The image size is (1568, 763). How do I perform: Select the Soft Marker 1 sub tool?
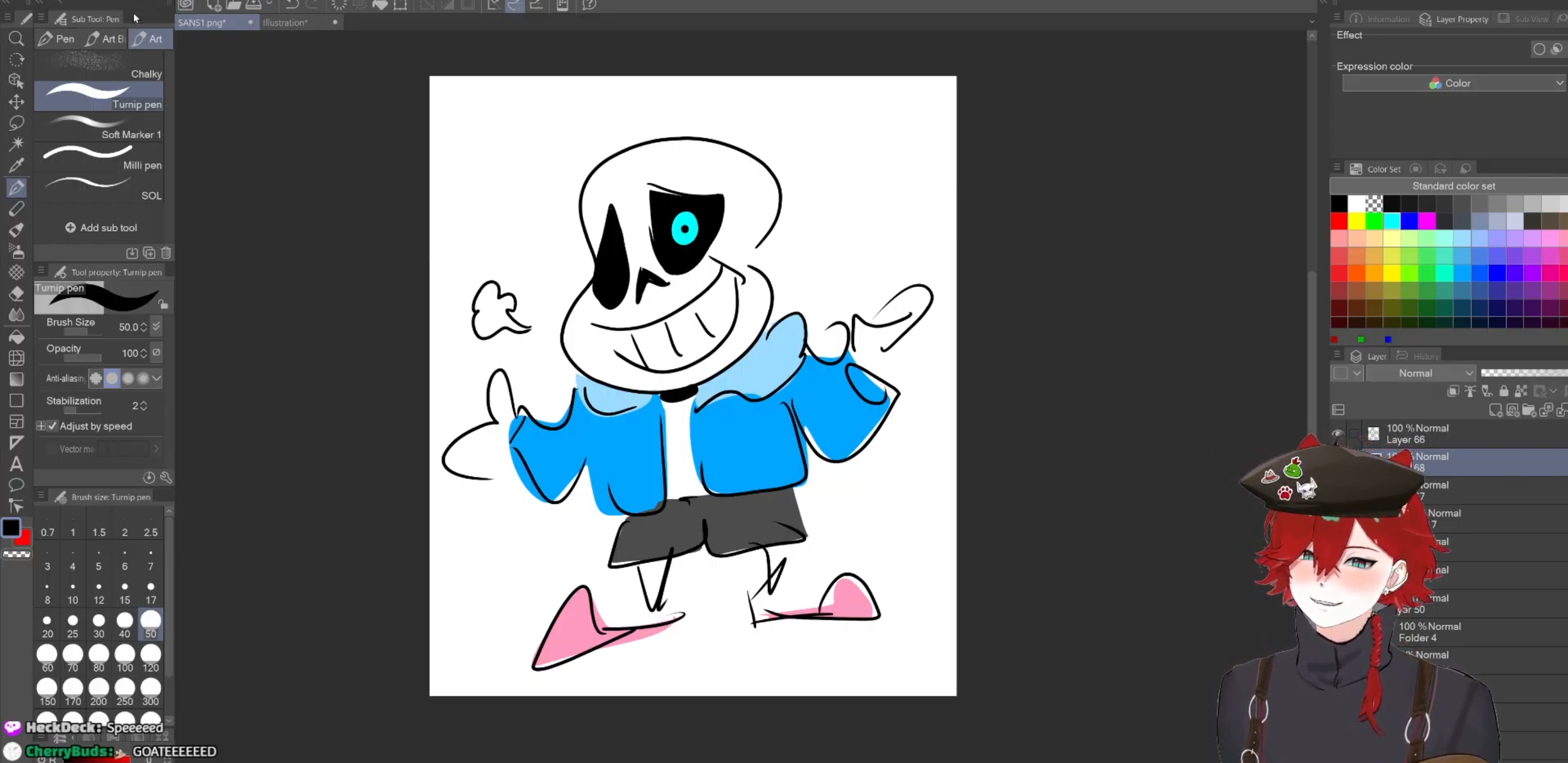(x=99, y=127)
